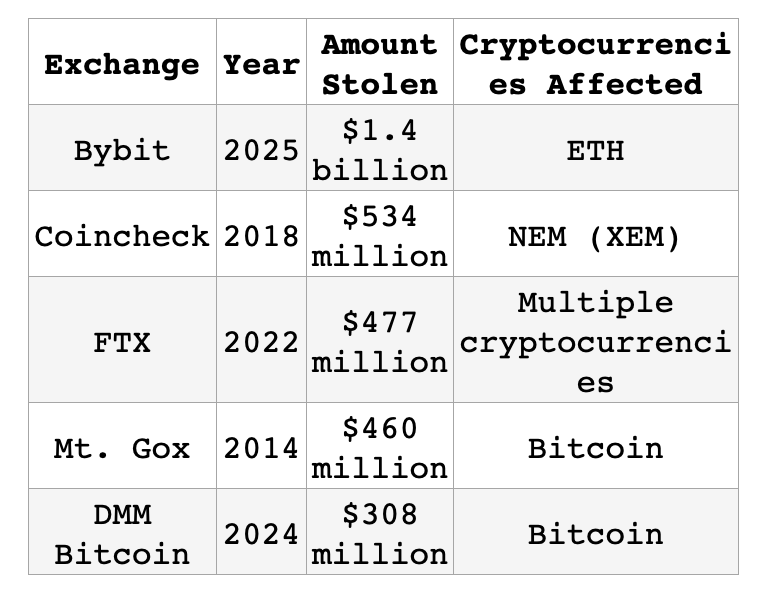
Task: Click the NEM (XEM) cell
Action: coord(595,236)
